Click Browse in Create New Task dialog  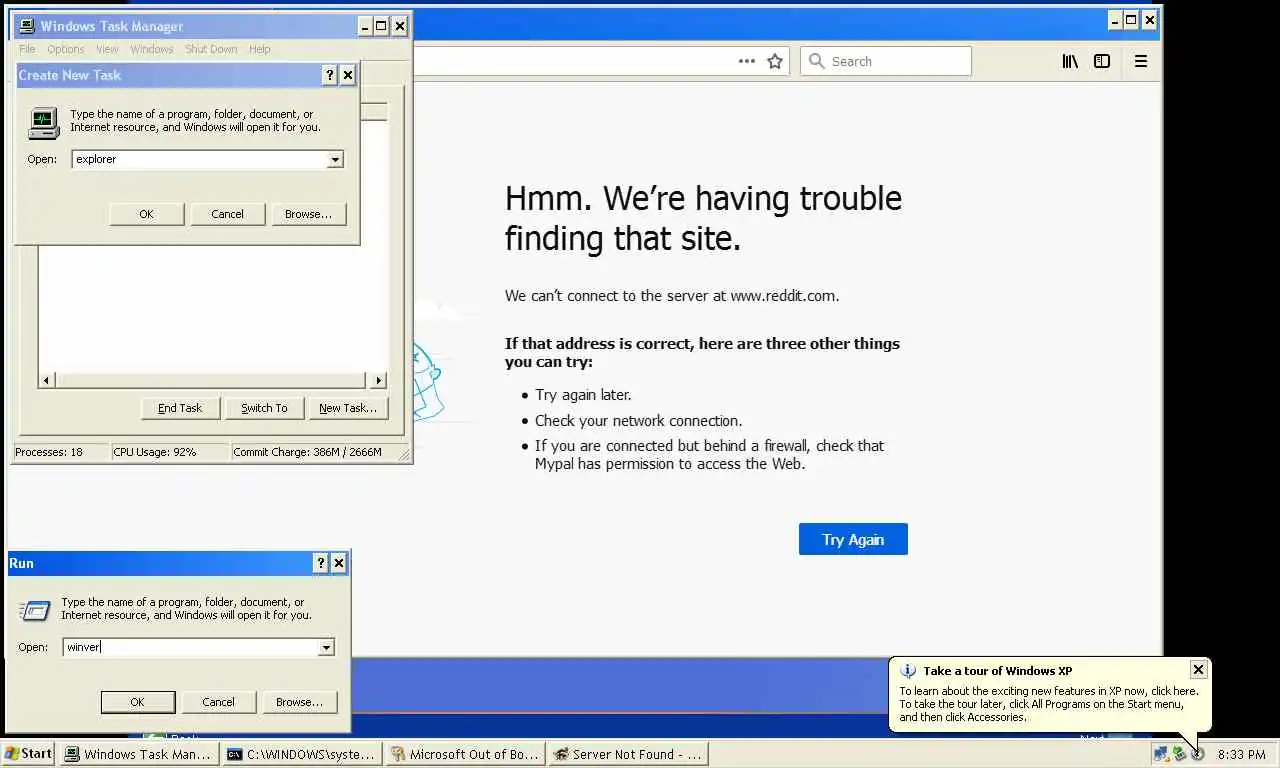pyautogui.click(x=309, y=214)
